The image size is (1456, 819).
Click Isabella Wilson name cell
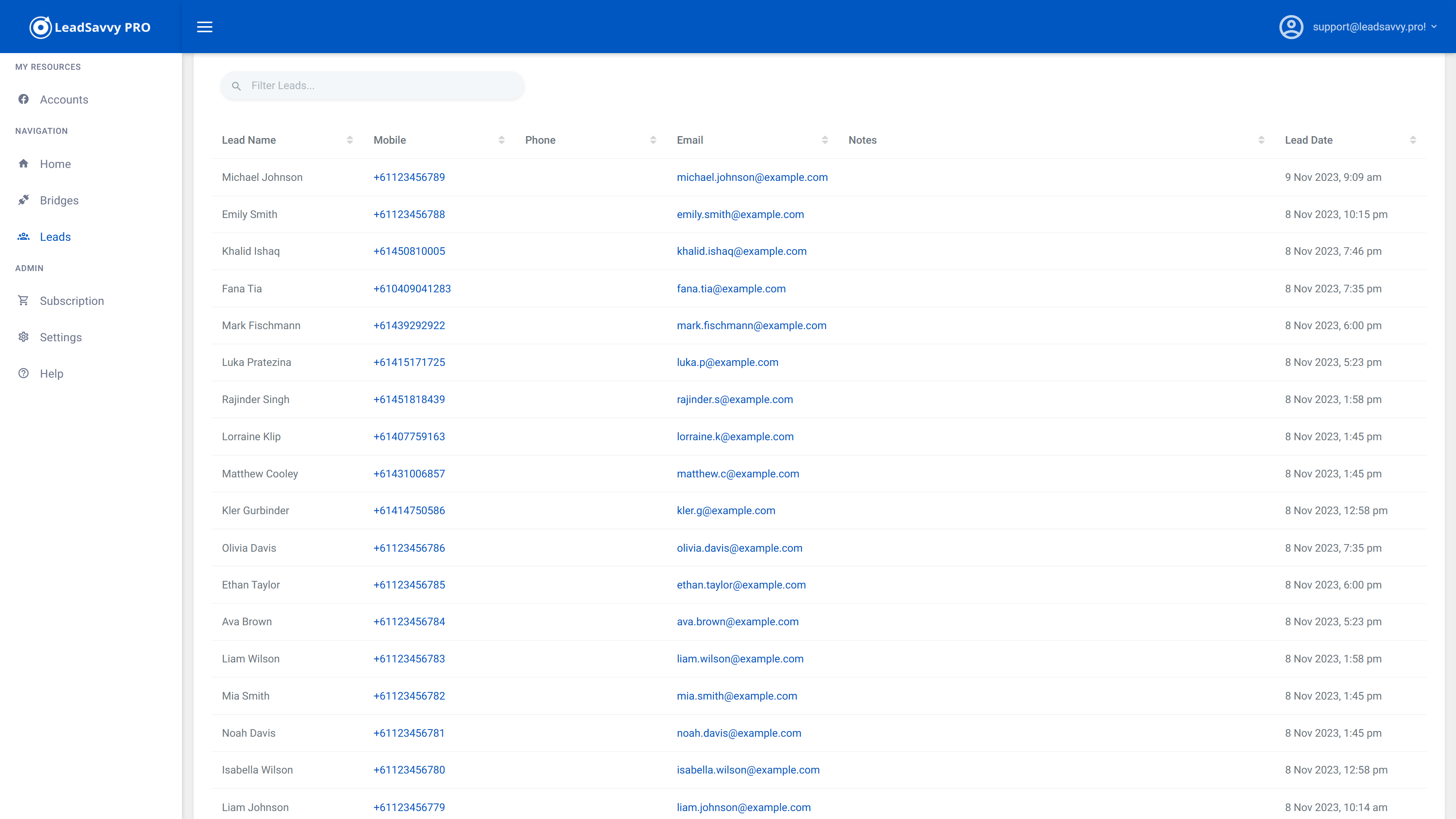click(257, 770)
